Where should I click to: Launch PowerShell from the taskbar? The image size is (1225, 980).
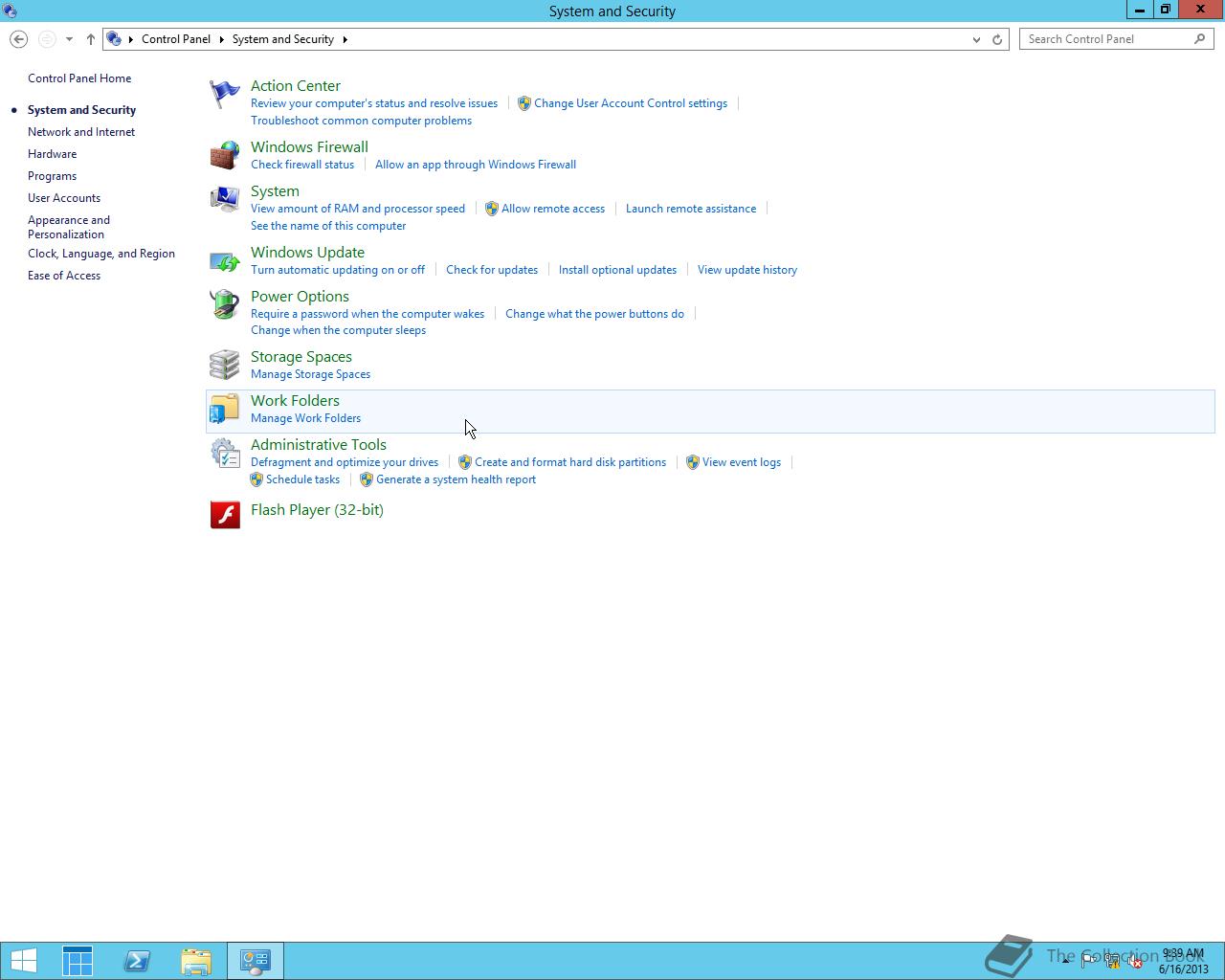137,961
